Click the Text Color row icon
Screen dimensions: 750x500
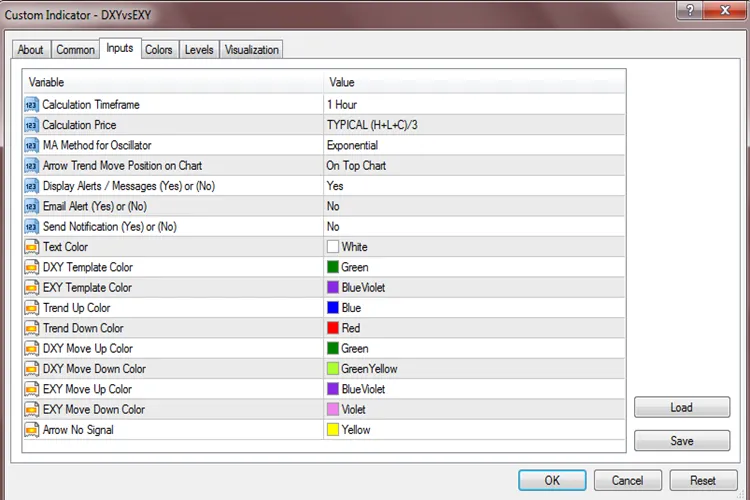(31, 247)
